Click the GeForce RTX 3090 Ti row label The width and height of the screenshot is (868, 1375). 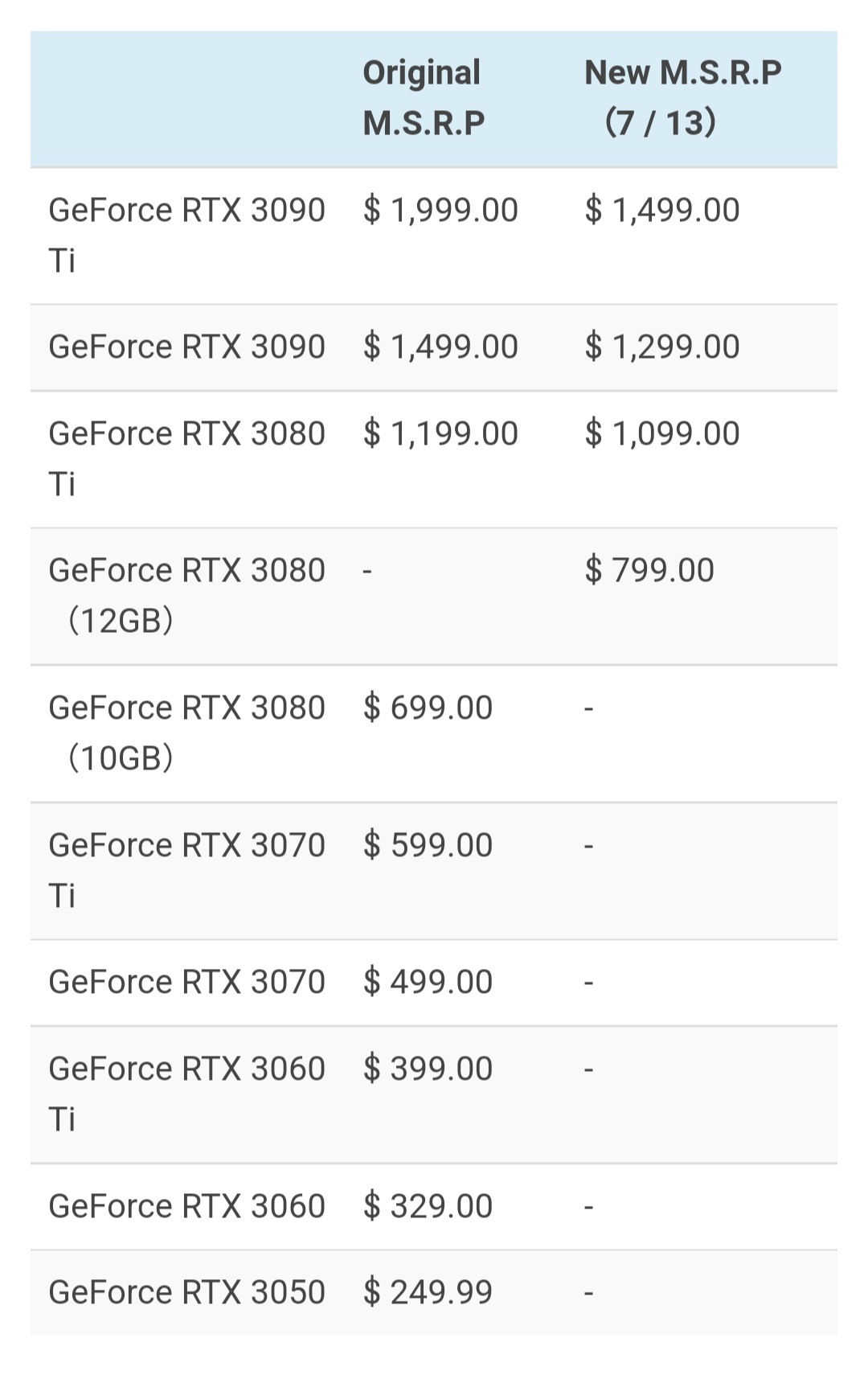186,235
